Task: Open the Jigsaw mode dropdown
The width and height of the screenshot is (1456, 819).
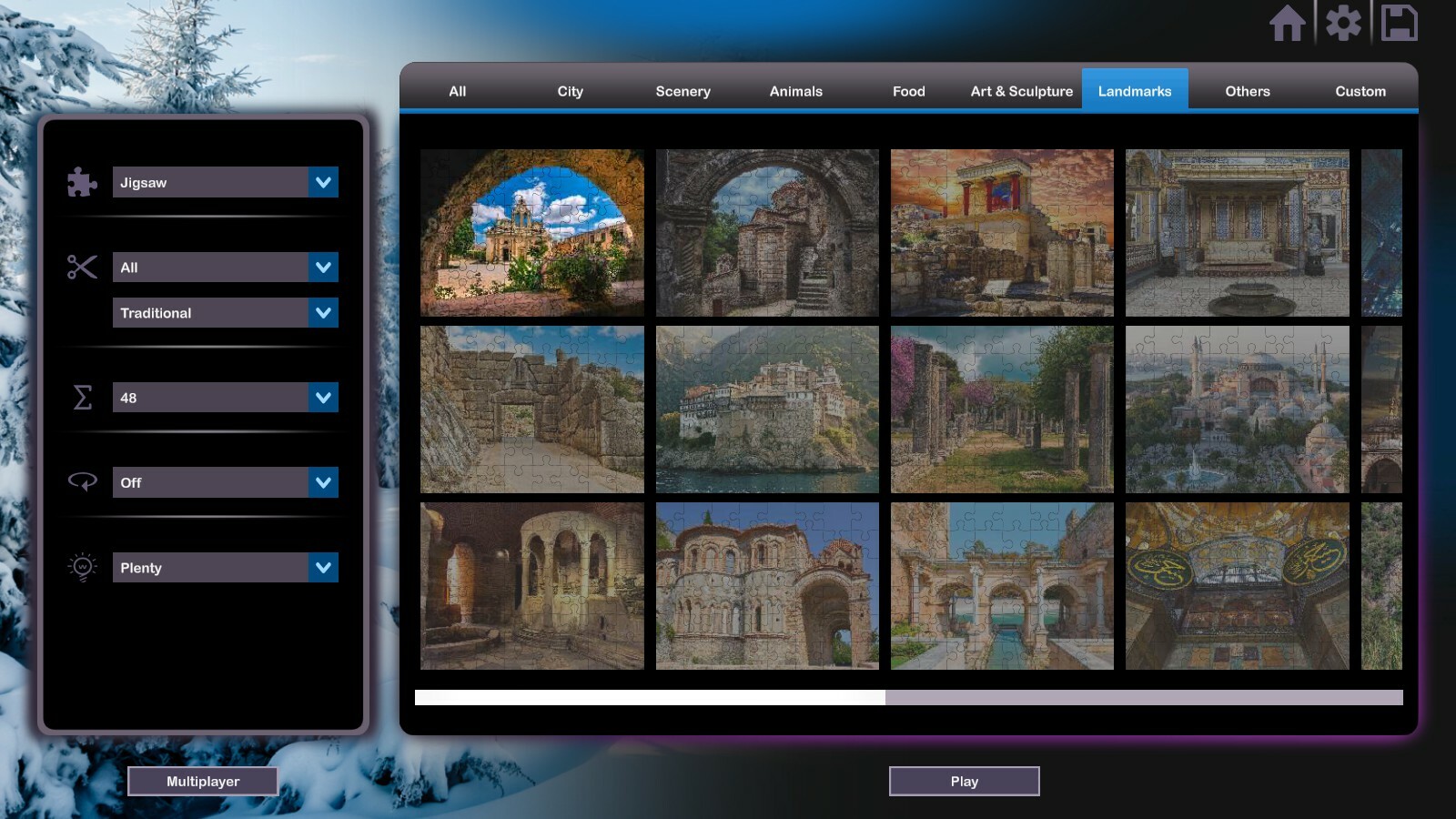Action: pos(224,182)
